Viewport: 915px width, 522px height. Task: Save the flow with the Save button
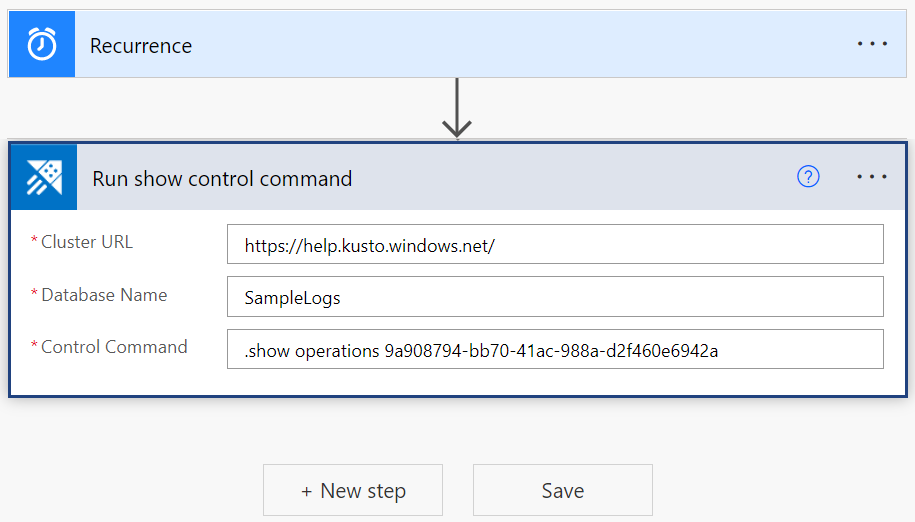[x=562, y=490]
